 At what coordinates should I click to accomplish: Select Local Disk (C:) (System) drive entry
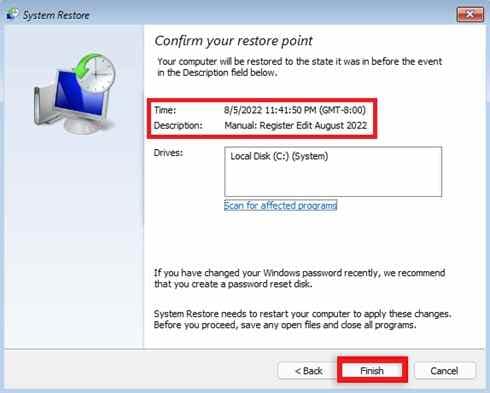pos(279,156)
